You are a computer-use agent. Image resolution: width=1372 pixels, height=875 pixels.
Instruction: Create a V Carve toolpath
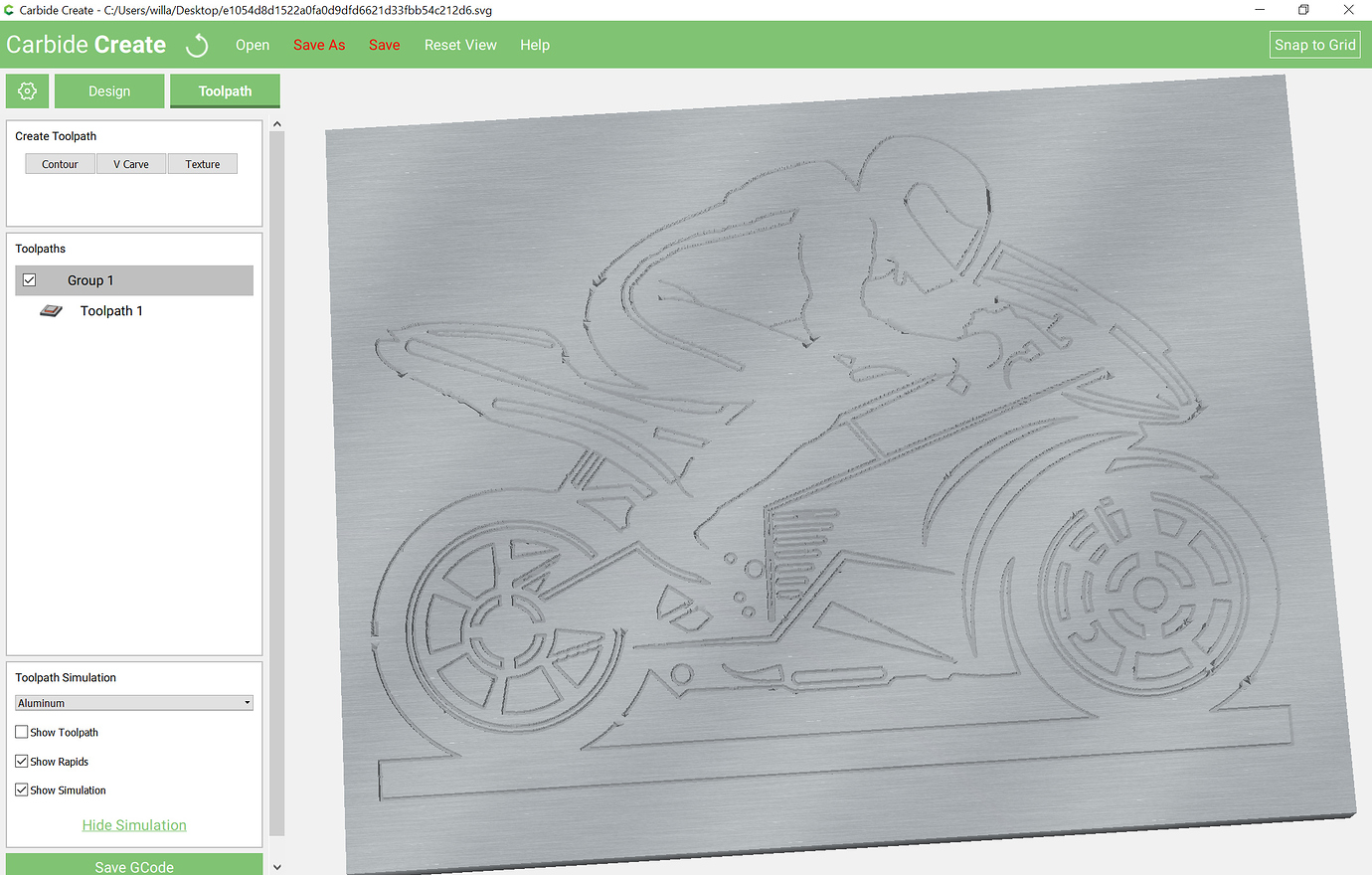point(131,164)
